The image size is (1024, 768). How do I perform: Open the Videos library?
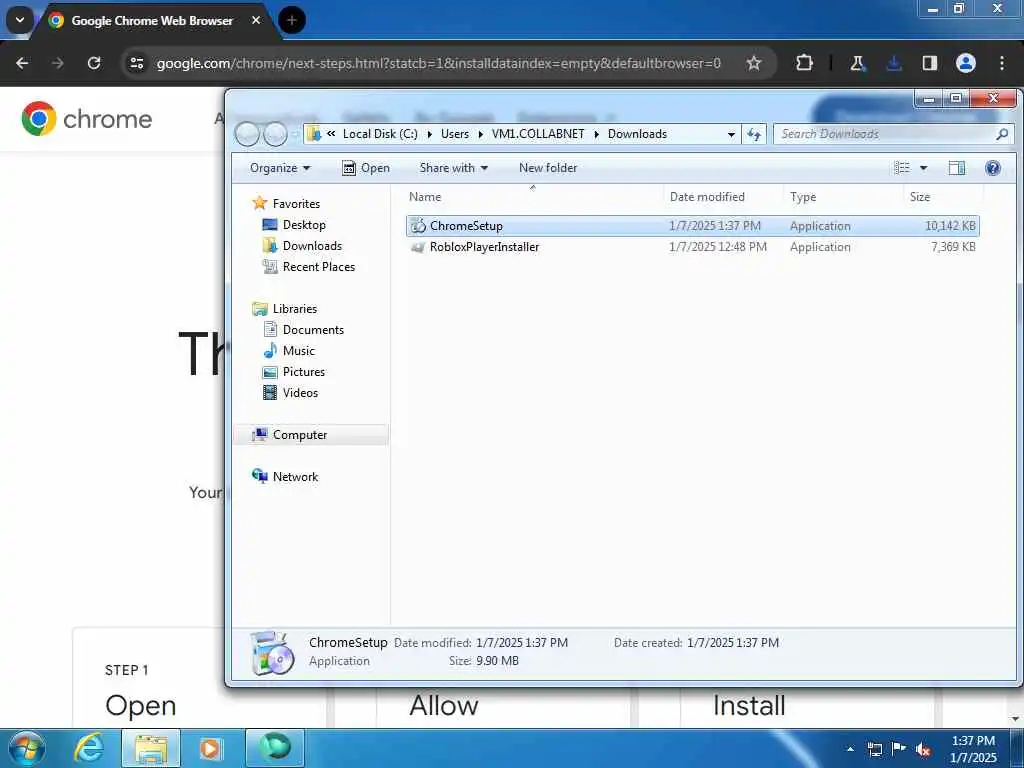pos(300,392)
